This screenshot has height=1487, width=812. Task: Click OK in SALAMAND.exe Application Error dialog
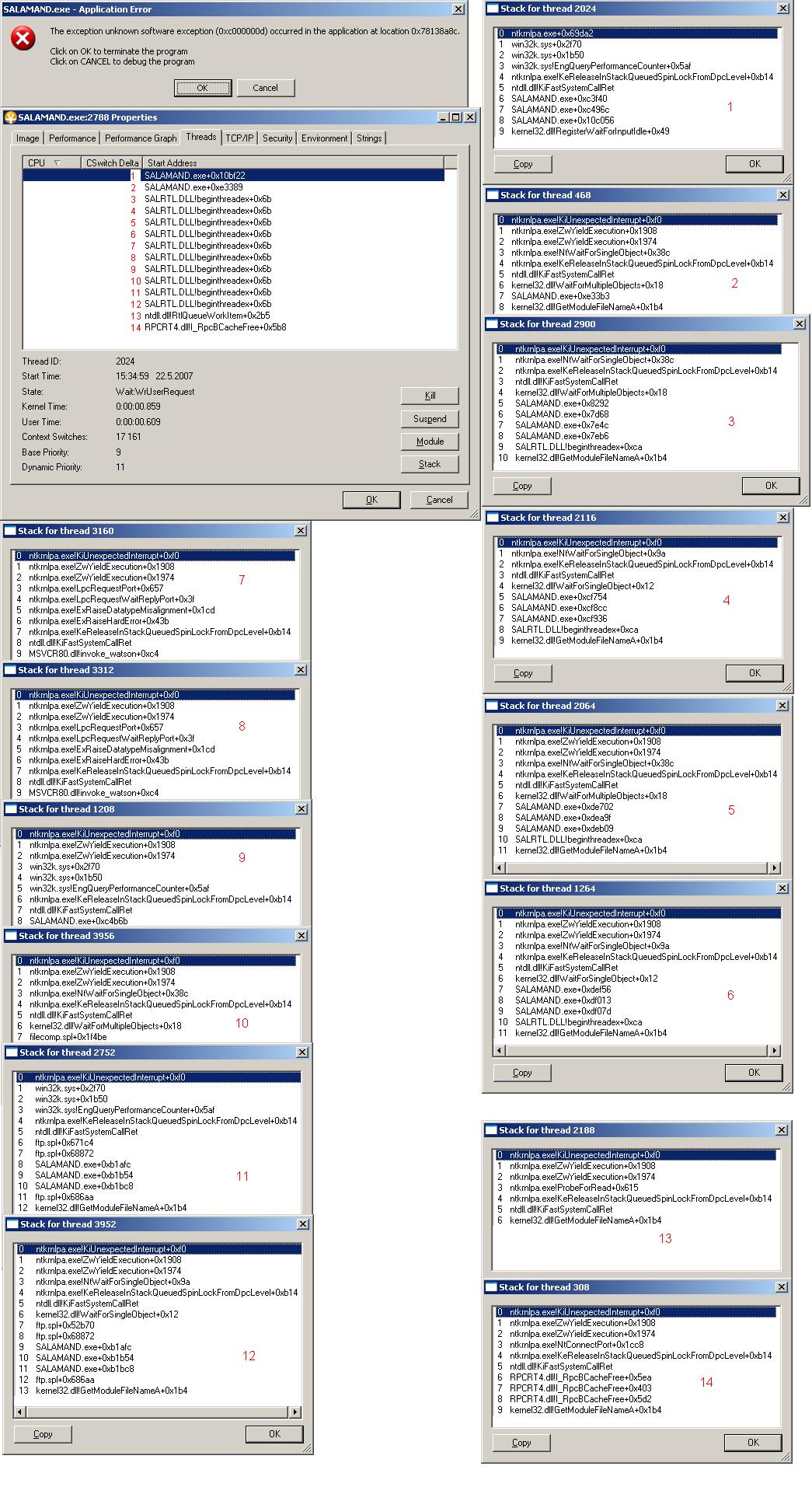click(203, 88)
